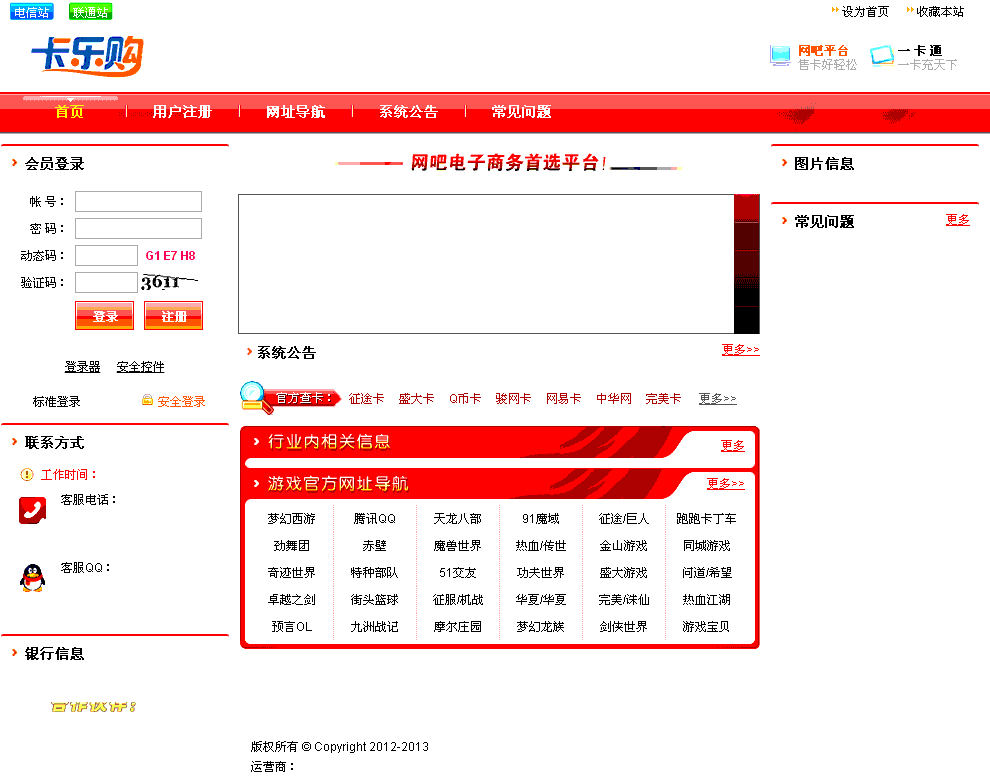The image size is (990, 781).
Task: Check 中华网 card lookup
Action: (614, 398)
